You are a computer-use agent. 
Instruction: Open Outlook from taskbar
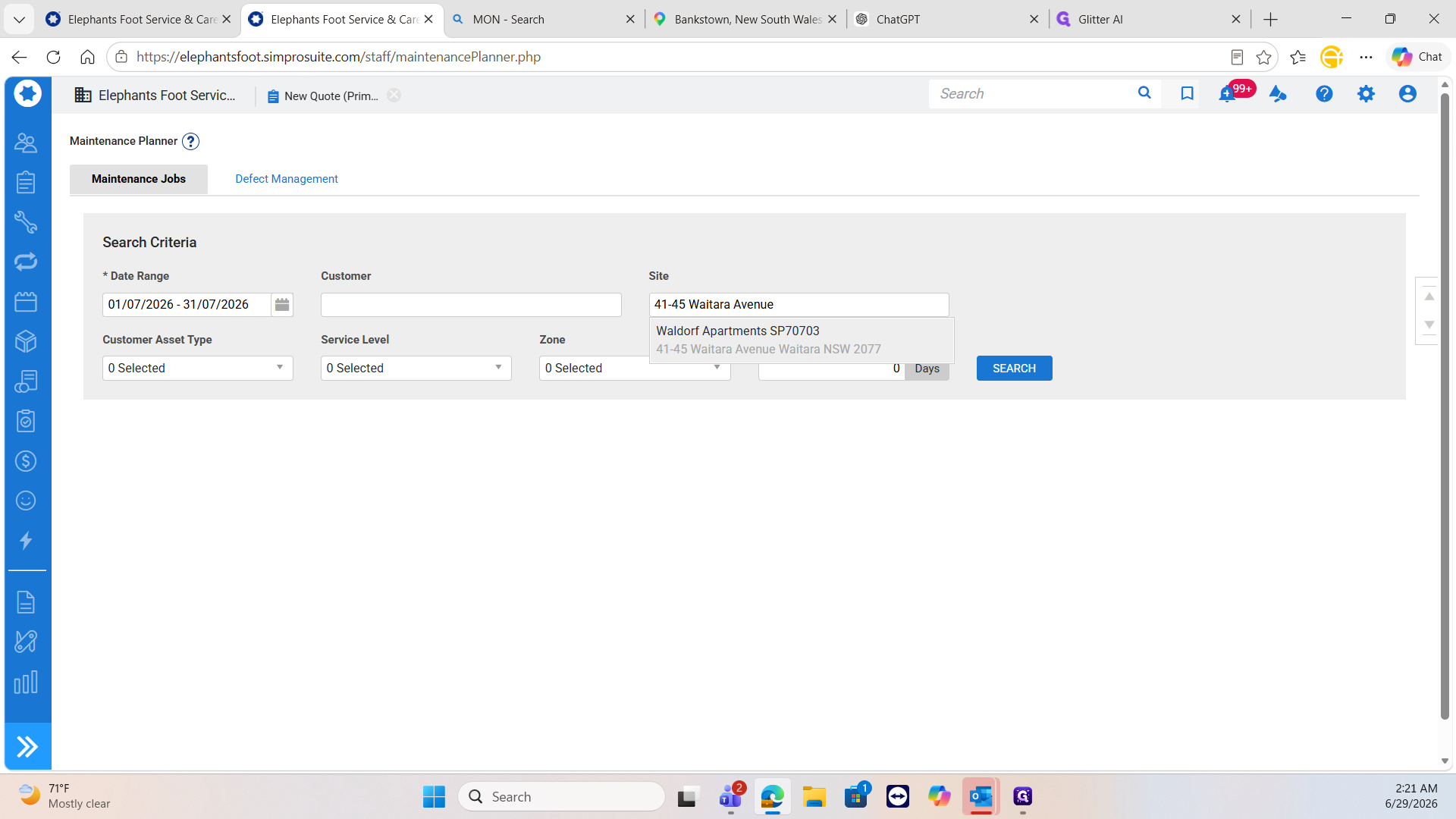coord(981,797)
